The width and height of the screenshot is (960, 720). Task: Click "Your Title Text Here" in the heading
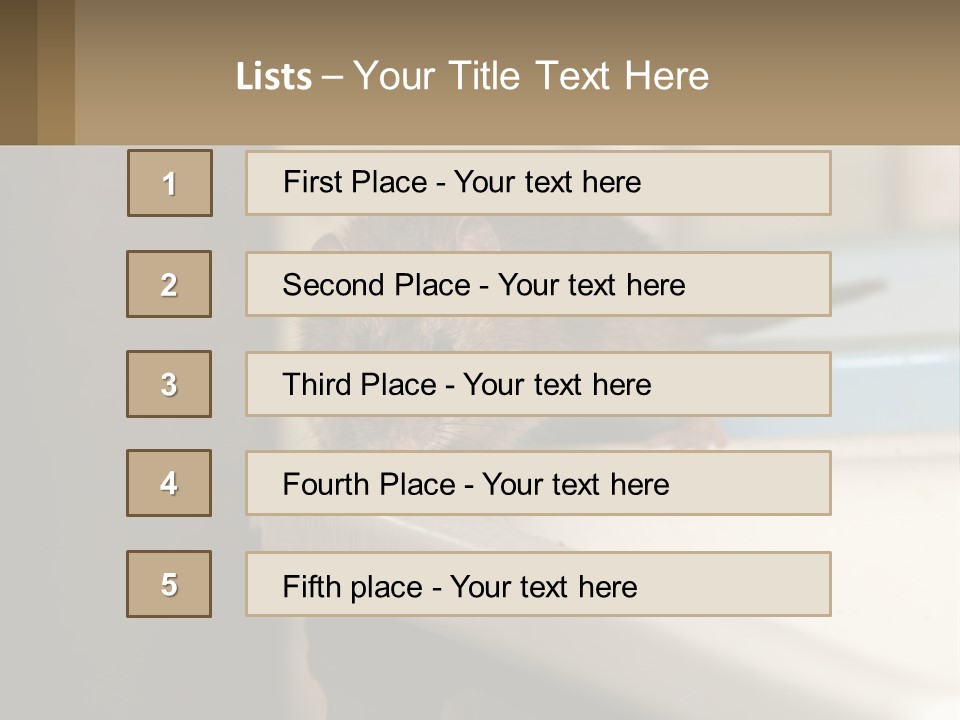click(531, 76)
